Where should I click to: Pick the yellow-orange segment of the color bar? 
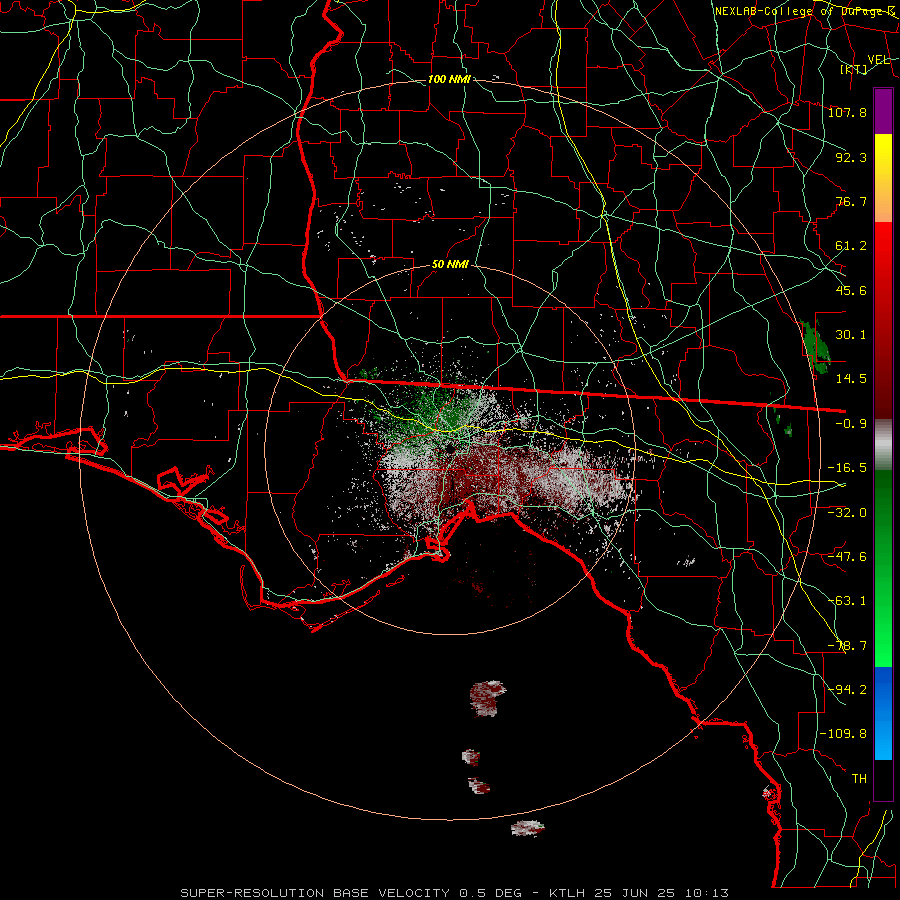883,178
